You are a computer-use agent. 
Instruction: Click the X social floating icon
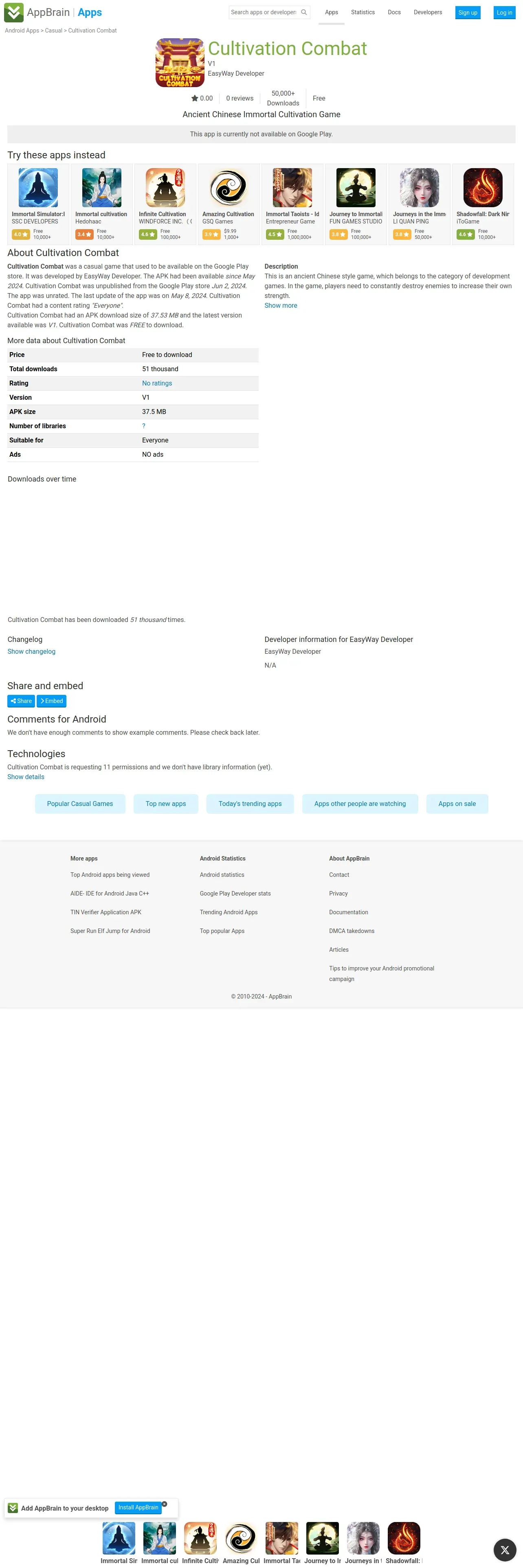pyautogui.click(x=505, y=1550)
